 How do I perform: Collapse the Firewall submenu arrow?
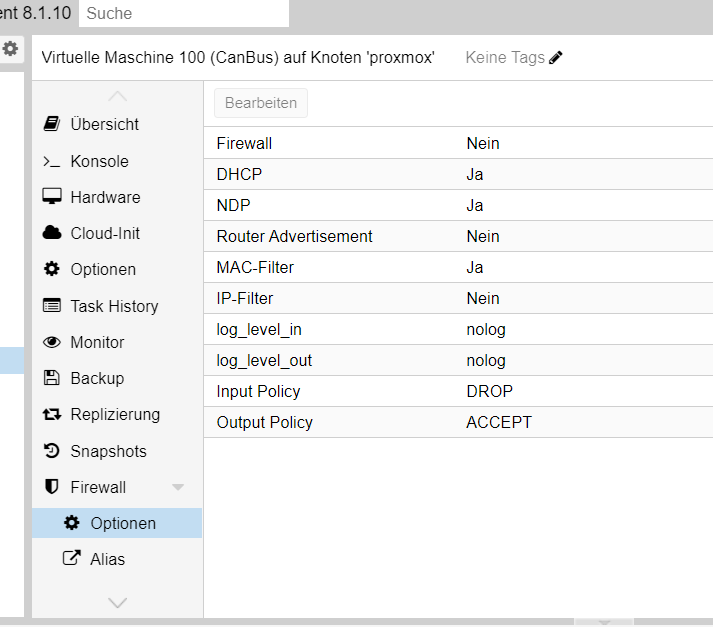click(178, 487)
